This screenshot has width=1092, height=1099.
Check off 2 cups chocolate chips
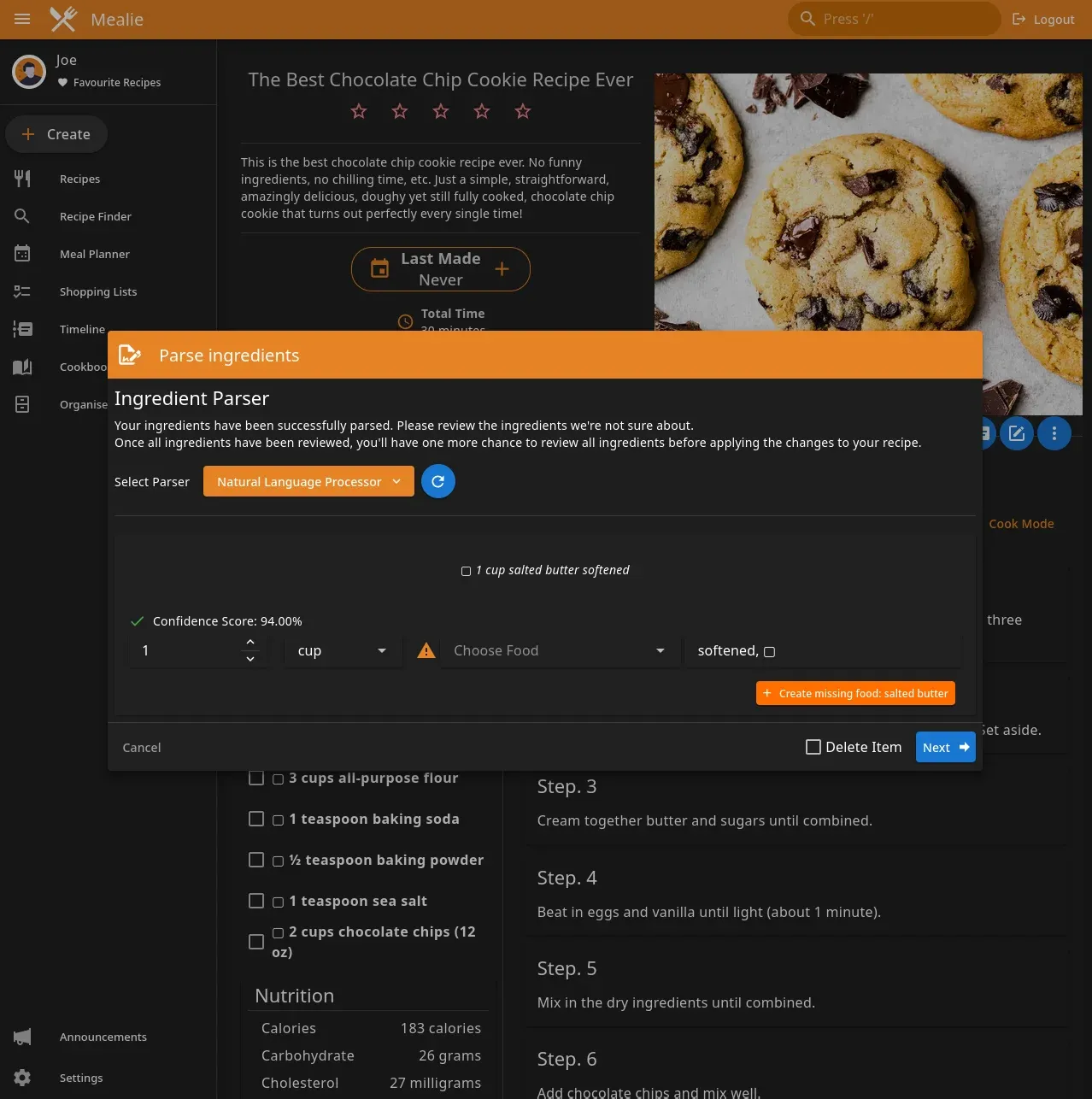point(256,942)
